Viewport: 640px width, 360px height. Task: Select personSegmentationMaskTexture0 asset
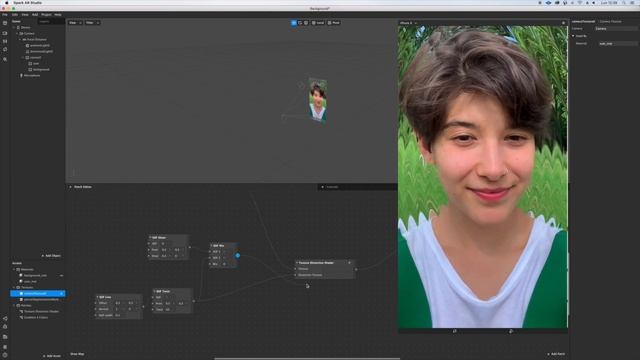pyautogui.click(x=41, y=300)
